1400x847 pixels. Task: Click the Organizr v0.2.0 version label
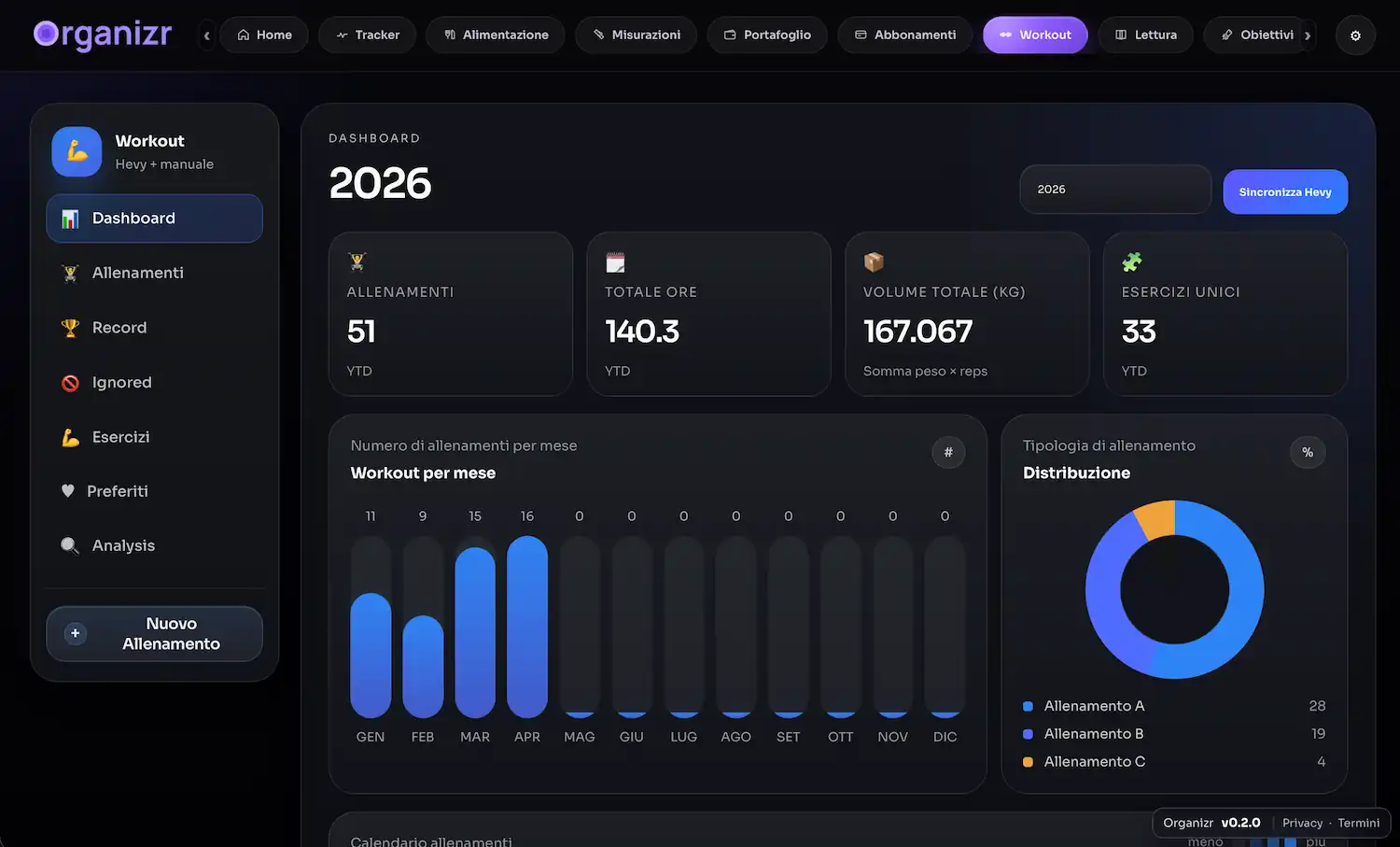click(1211, 823)
